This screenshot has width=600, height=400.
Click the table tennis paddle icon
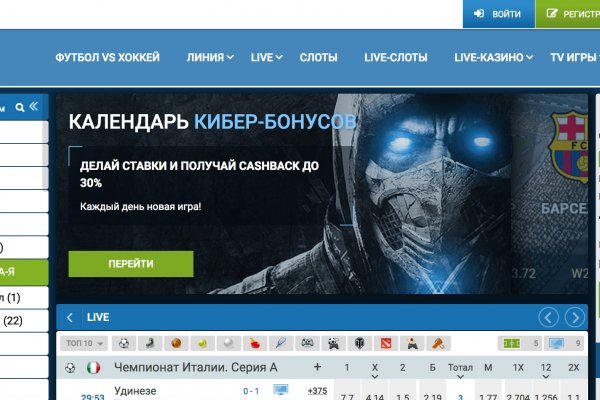coord(255,343)
